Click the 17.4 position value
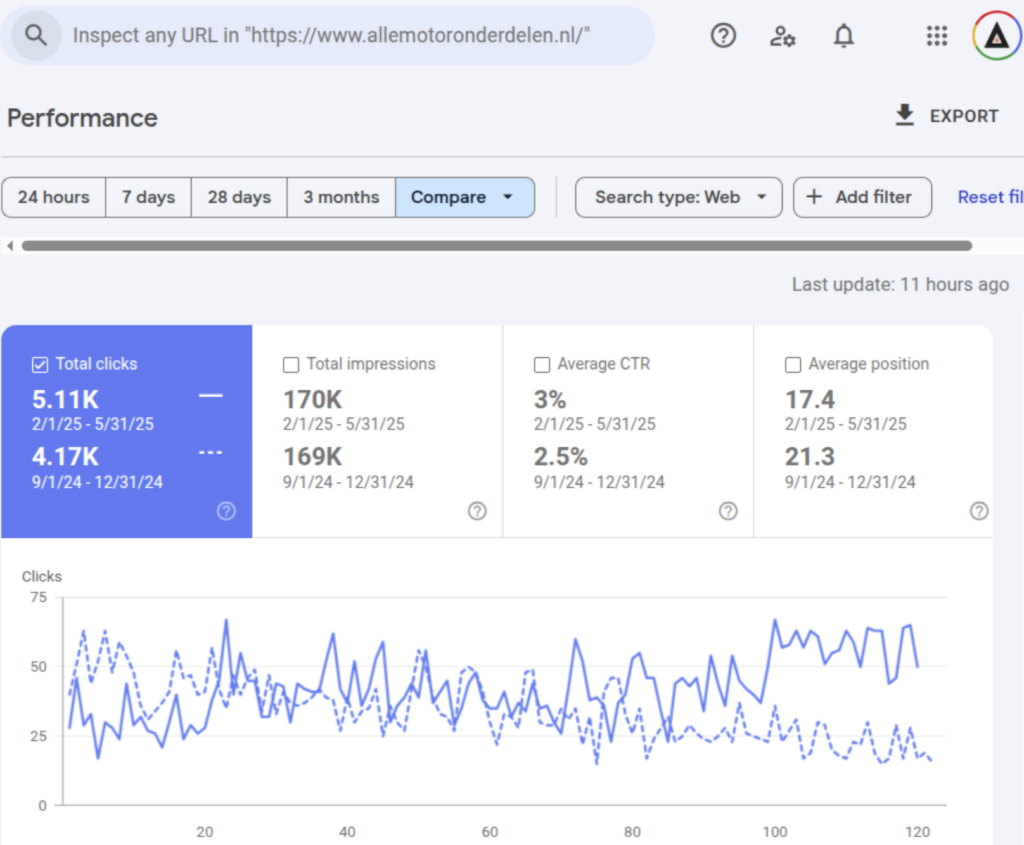This screenshot has height=845, width=1024. coord(810,400)
